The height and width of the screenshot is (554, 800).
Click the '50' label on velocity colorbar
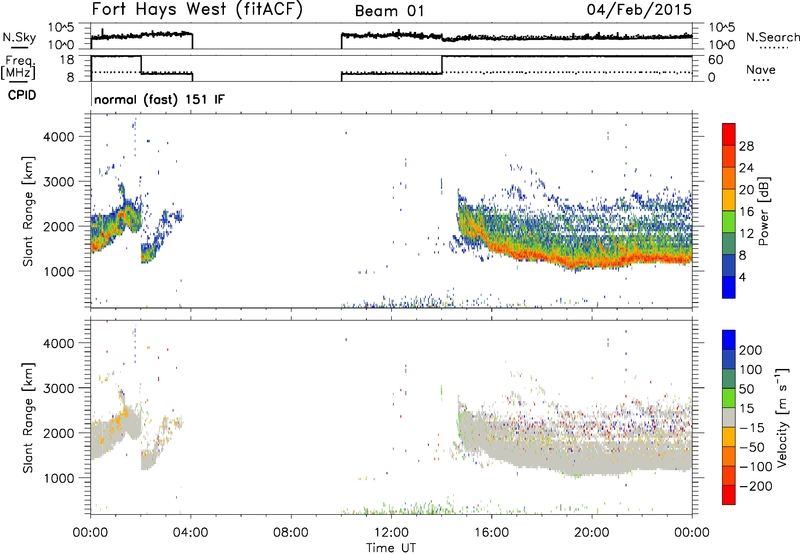click(x=746, y=389)
